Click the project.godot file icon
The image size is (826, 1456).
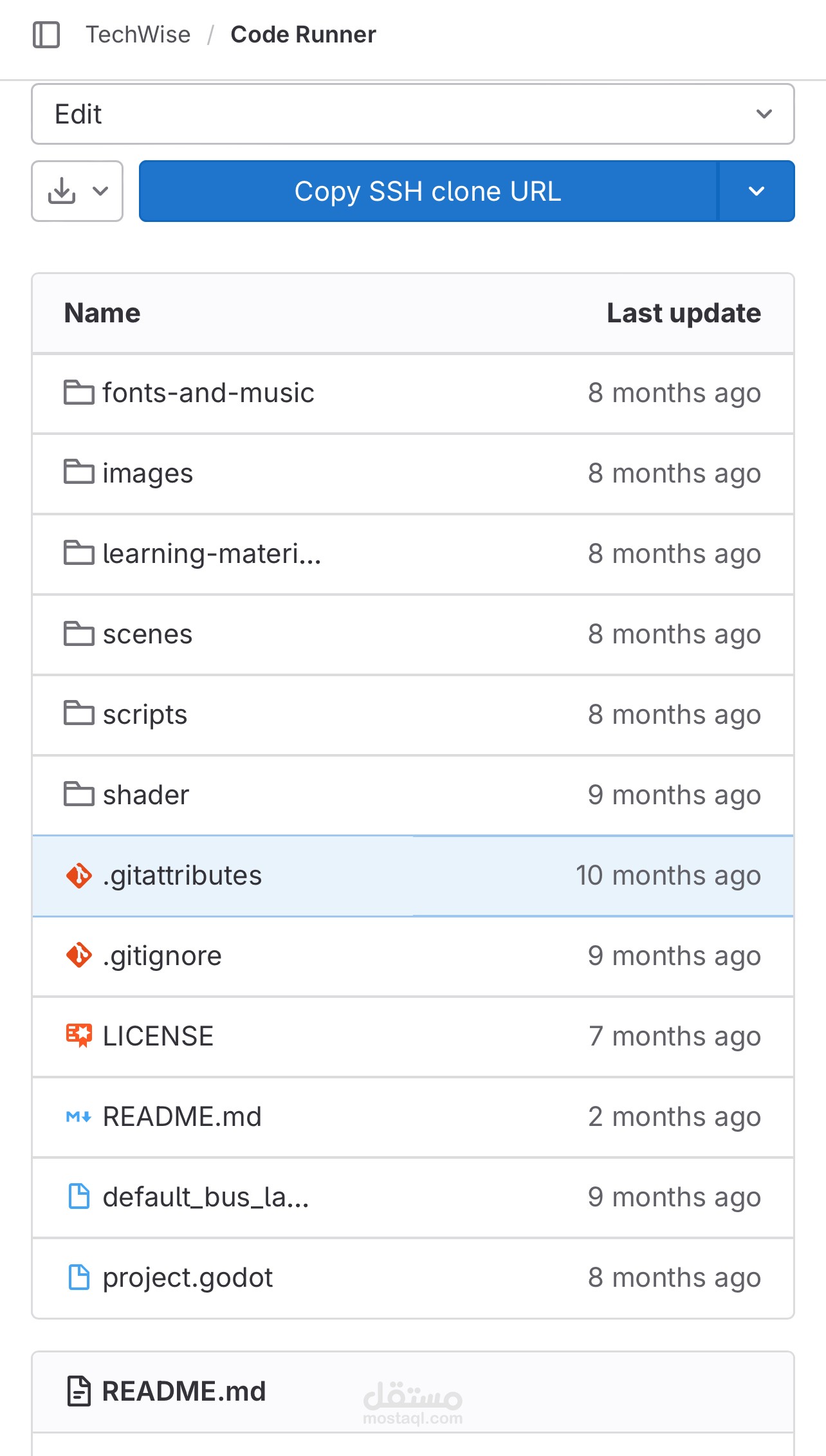(79, 1278)
